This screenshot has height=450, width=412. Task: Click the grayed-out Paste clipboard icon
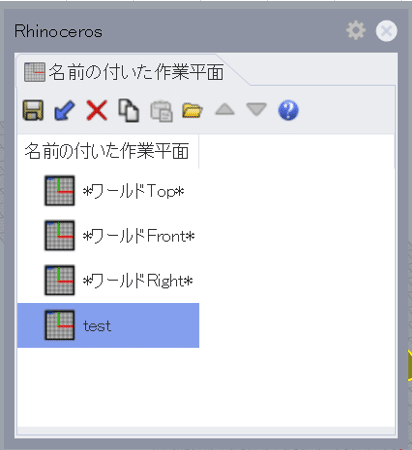161,111
